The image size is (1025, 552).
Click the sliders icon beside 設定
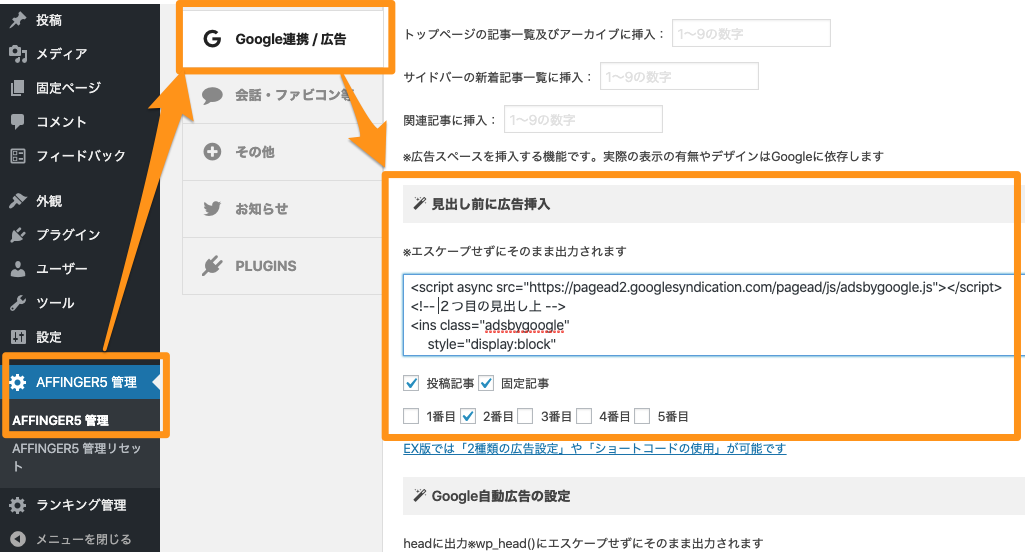click(18, 337)
